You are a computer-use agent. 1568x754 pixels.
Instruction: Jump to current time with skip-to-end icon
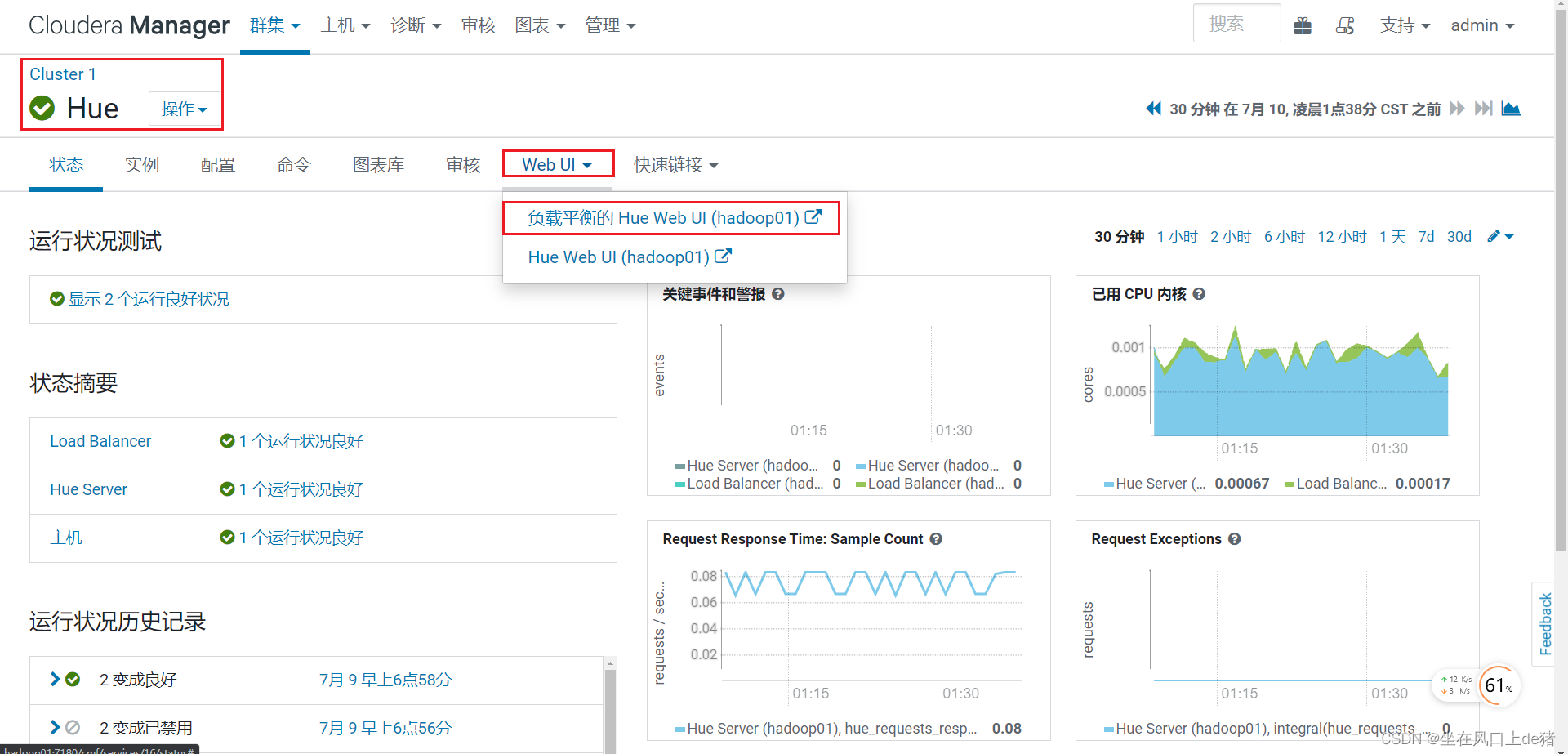click(x=1484, y=109)
